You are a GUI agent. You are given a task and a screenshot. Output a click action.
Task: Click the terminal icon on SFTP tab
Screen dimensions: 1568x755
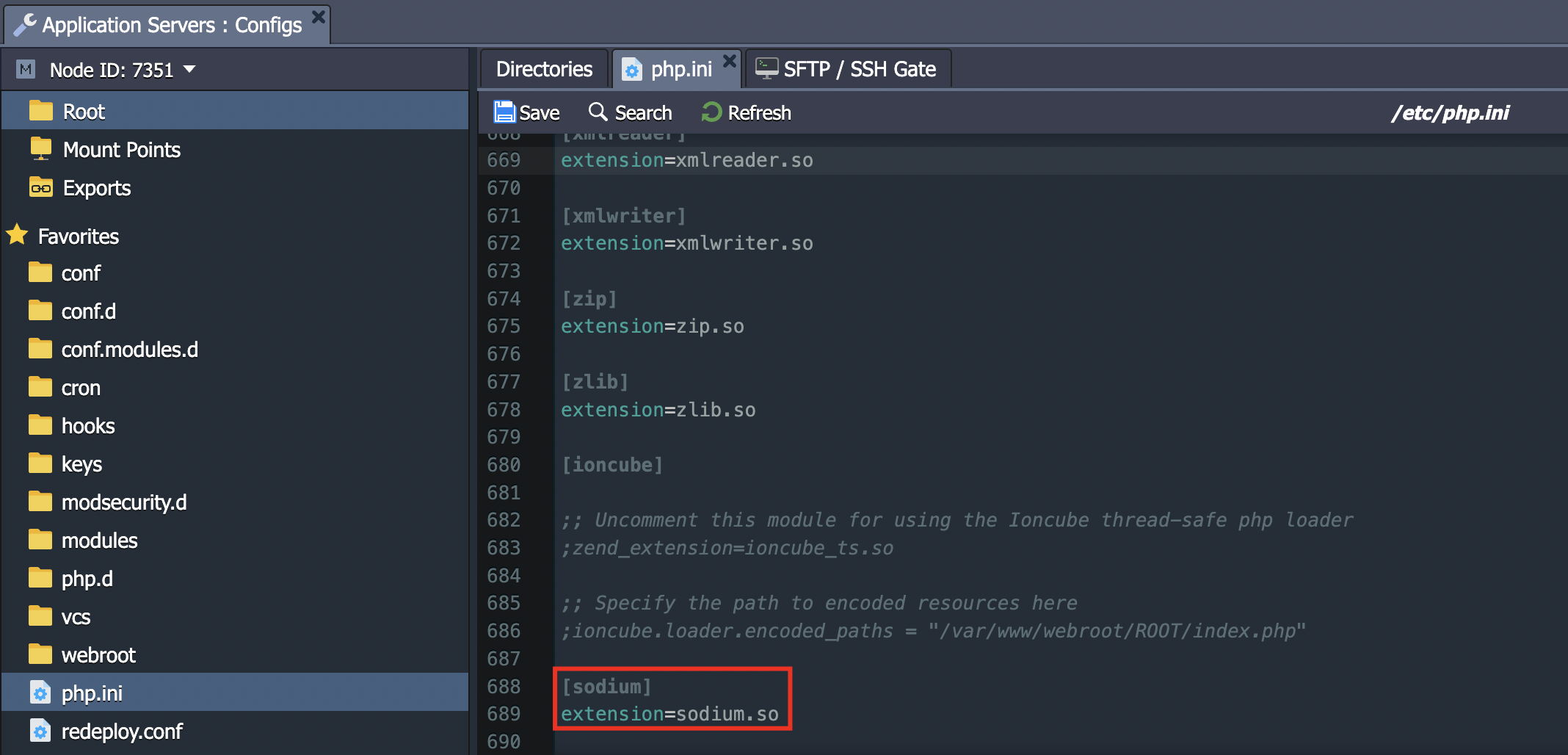[x=766, y=68]
